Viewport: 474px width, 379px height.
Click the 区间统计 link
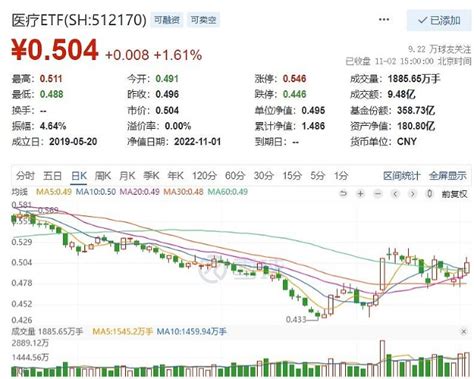click(402, 176)
